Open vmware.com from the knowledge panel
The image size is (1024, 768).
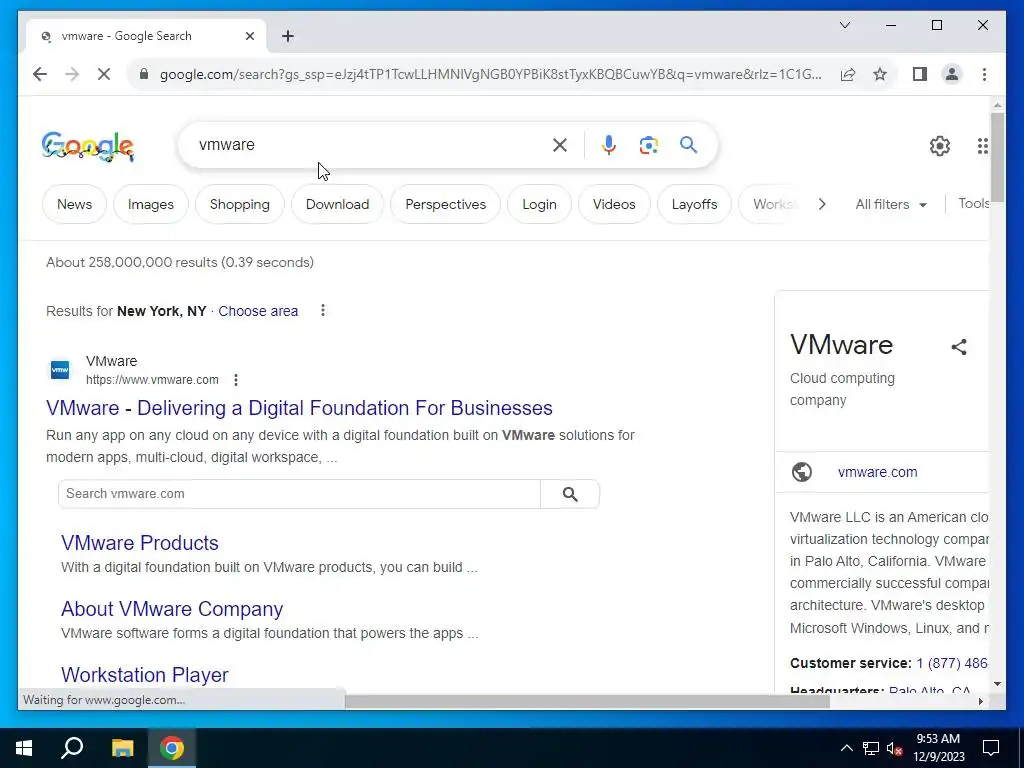(877, 472)
